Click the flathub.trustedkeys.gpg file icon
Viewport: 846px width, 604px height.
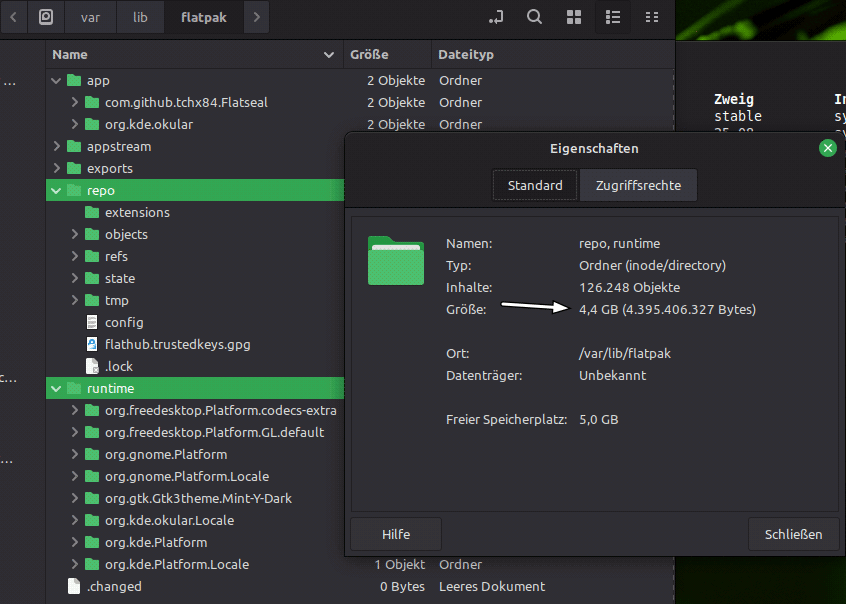click(x=92, y=344)
